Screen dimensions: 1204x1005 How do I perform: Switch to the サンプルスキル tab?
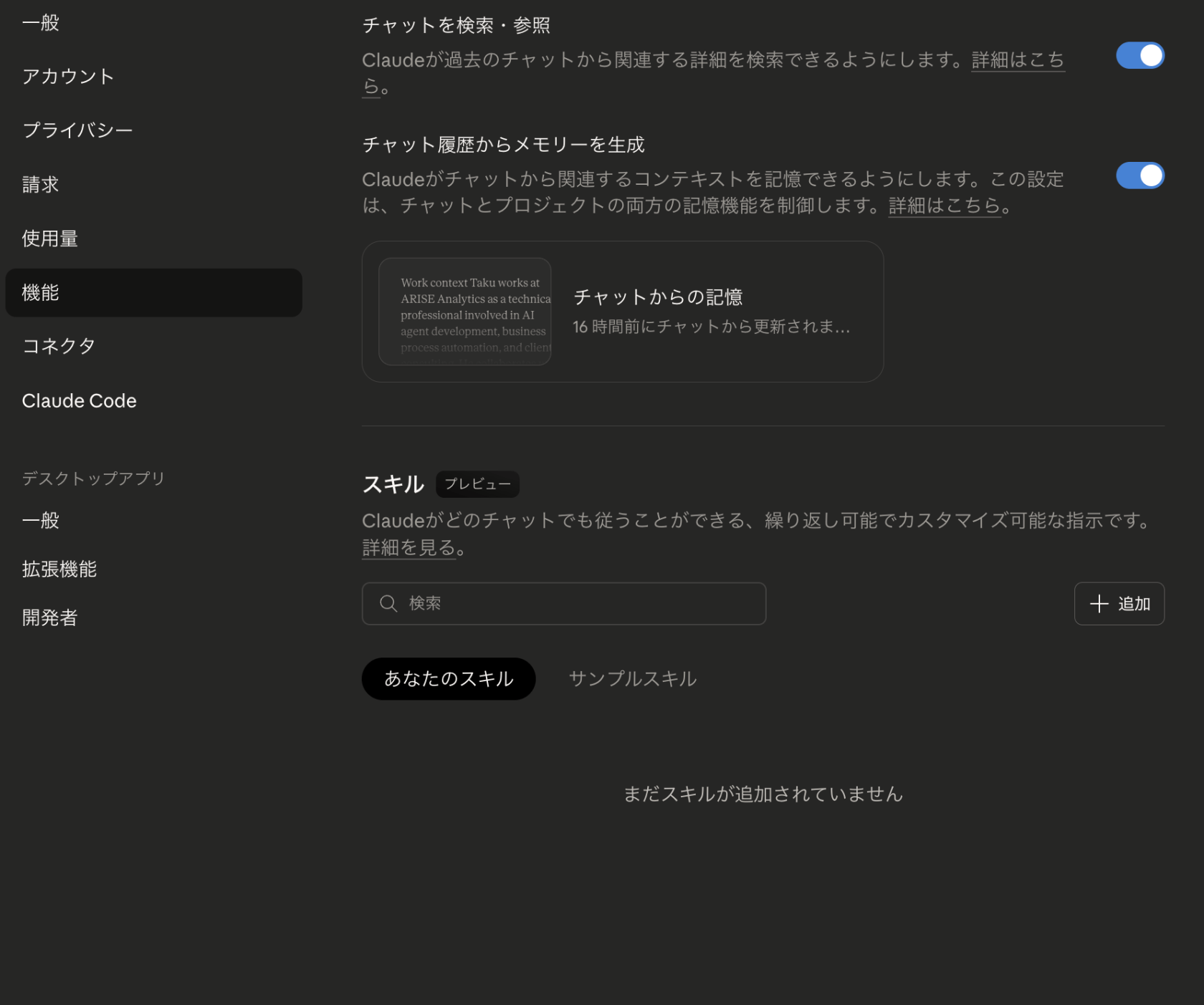coord(631,678)
